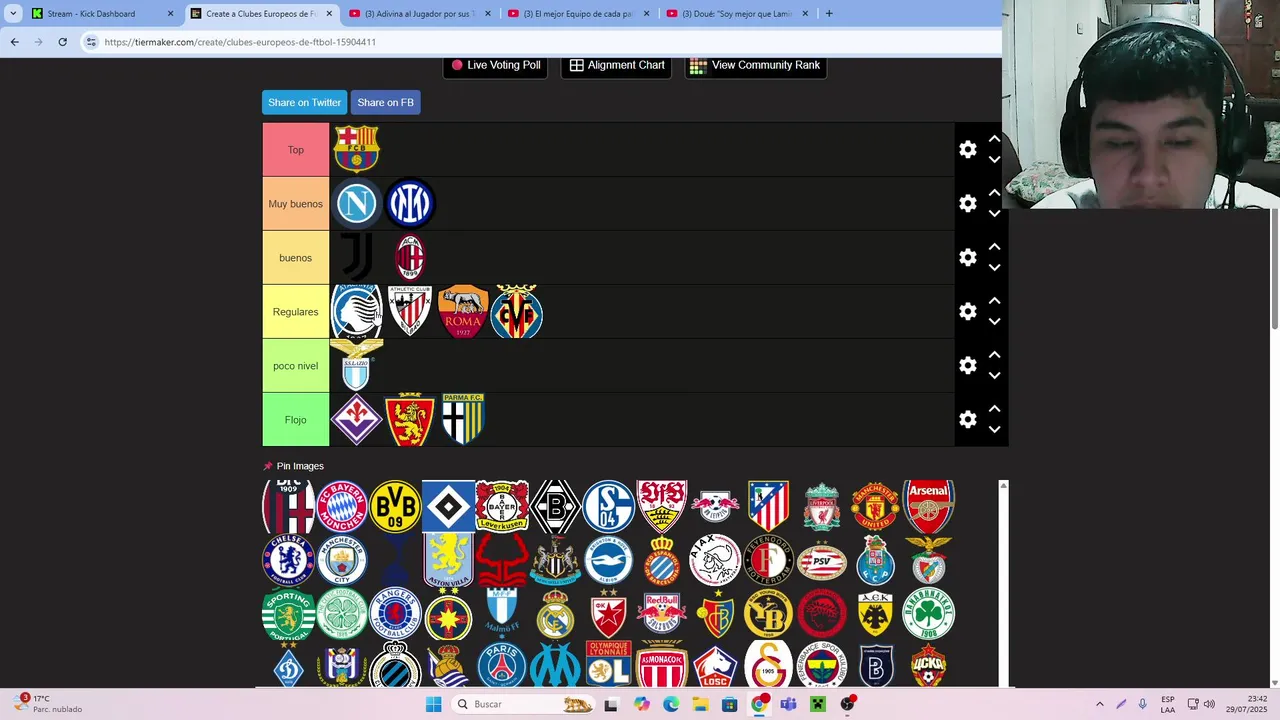Pick the Arsenal crest from pool
Screen dimensions: 1280x720
coord(928,506)
